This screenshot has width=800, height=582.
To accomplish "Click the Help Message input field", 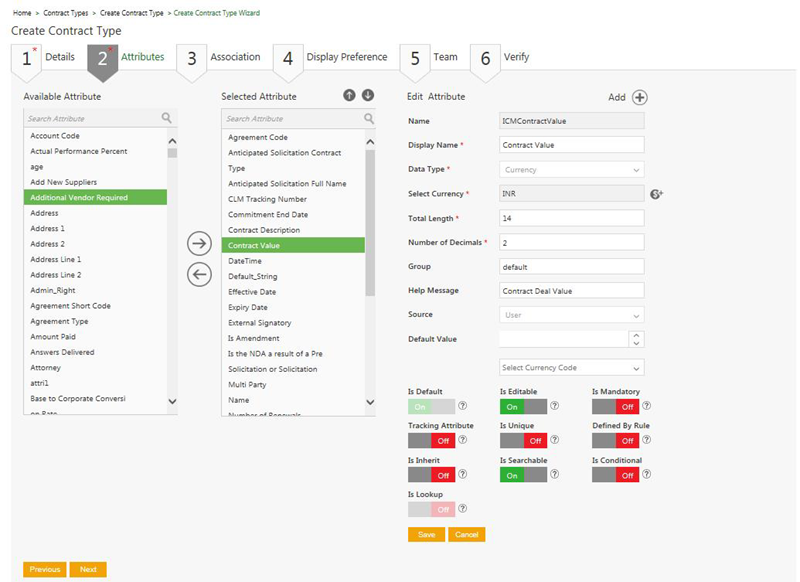I will 571,290.
